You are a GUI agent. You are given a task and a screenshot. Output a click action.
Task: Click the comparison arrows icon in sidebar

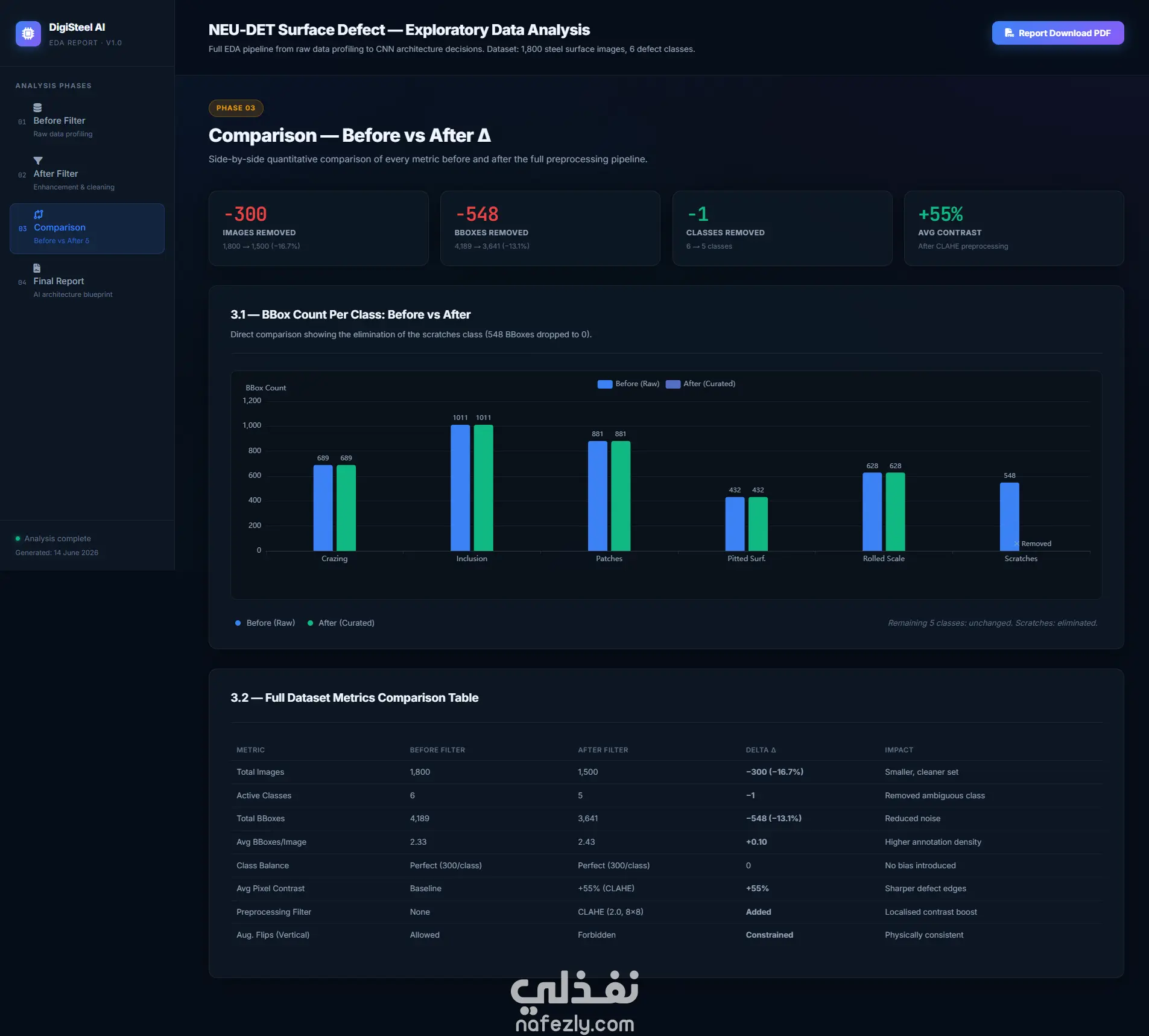click(x=39, y=214)
